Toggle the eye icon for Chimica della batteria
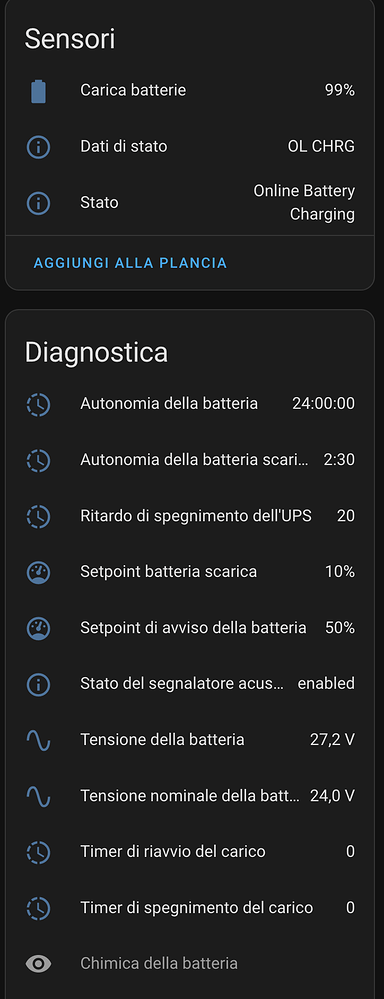The height and width of the screenshot is (999, 384). click(x=38, y=963)
